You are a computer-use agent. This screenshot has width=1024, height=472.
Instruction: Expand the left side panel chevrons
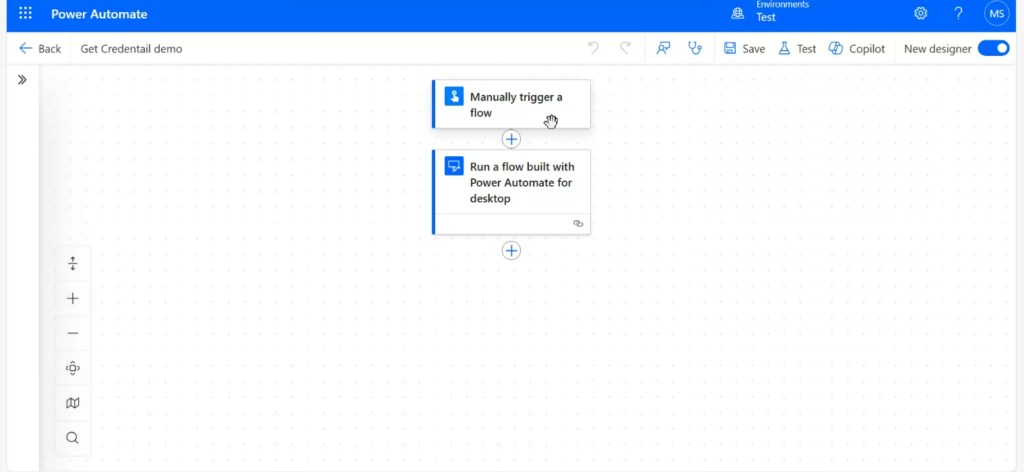[22, 80]
